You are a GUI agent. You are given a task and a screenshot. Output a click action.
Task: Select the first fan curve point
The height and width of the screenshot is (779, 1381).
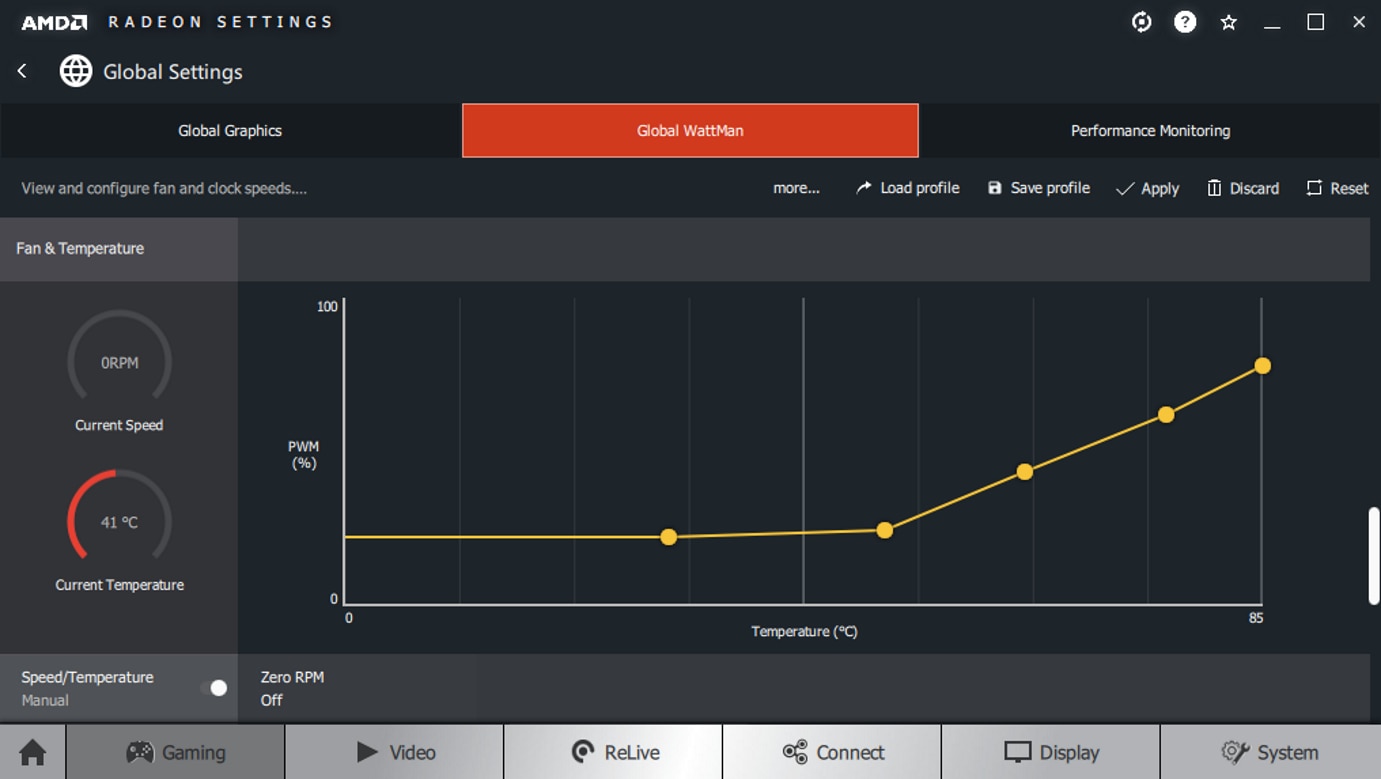coord(669,537)
